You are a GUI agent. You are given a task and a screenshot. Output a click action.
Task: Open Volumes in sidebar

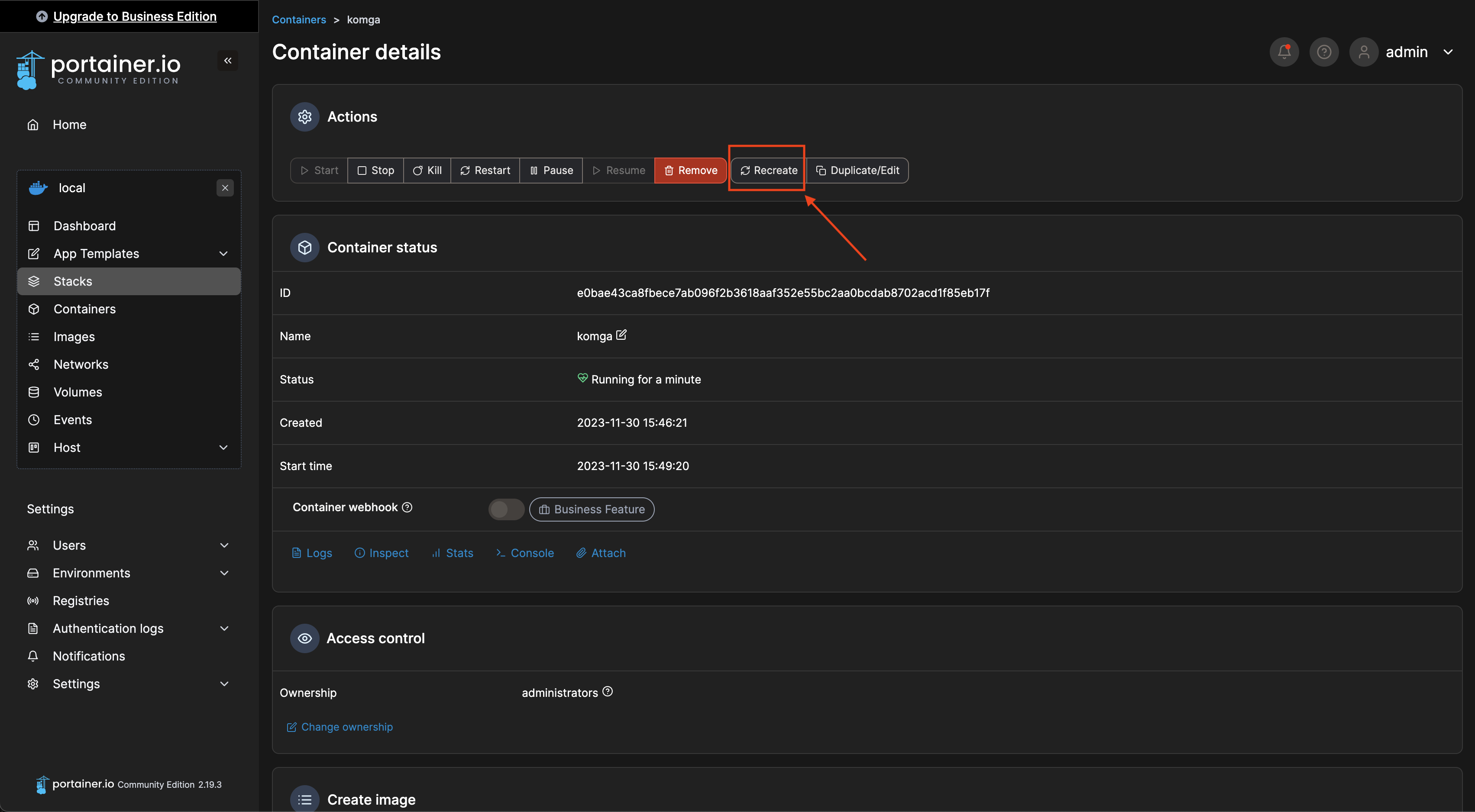coord(129,392)
